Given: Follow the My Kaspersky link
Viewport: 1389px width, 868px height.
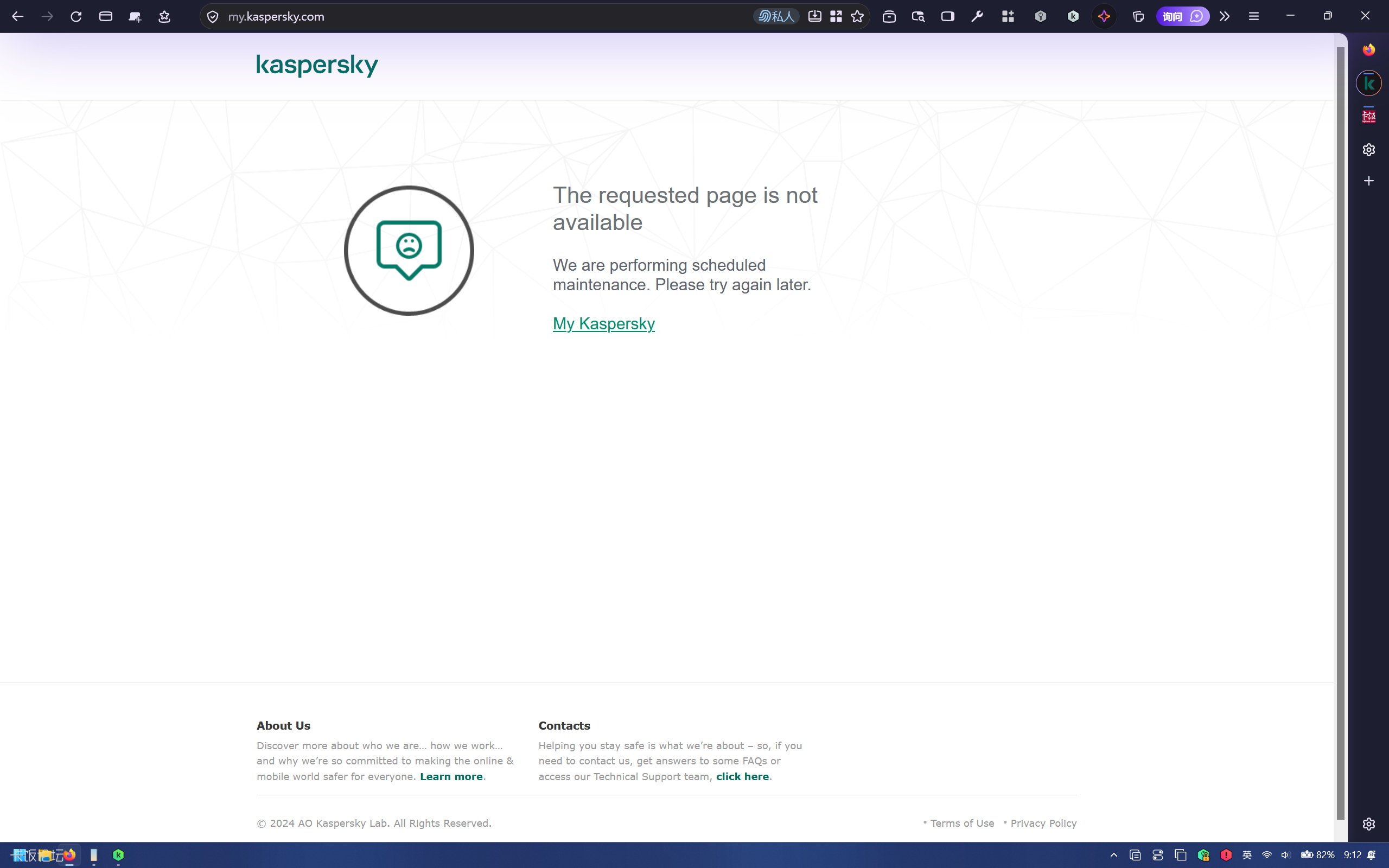Looking at the screenshot, I should pyautogui.click(x=603, y=324).
